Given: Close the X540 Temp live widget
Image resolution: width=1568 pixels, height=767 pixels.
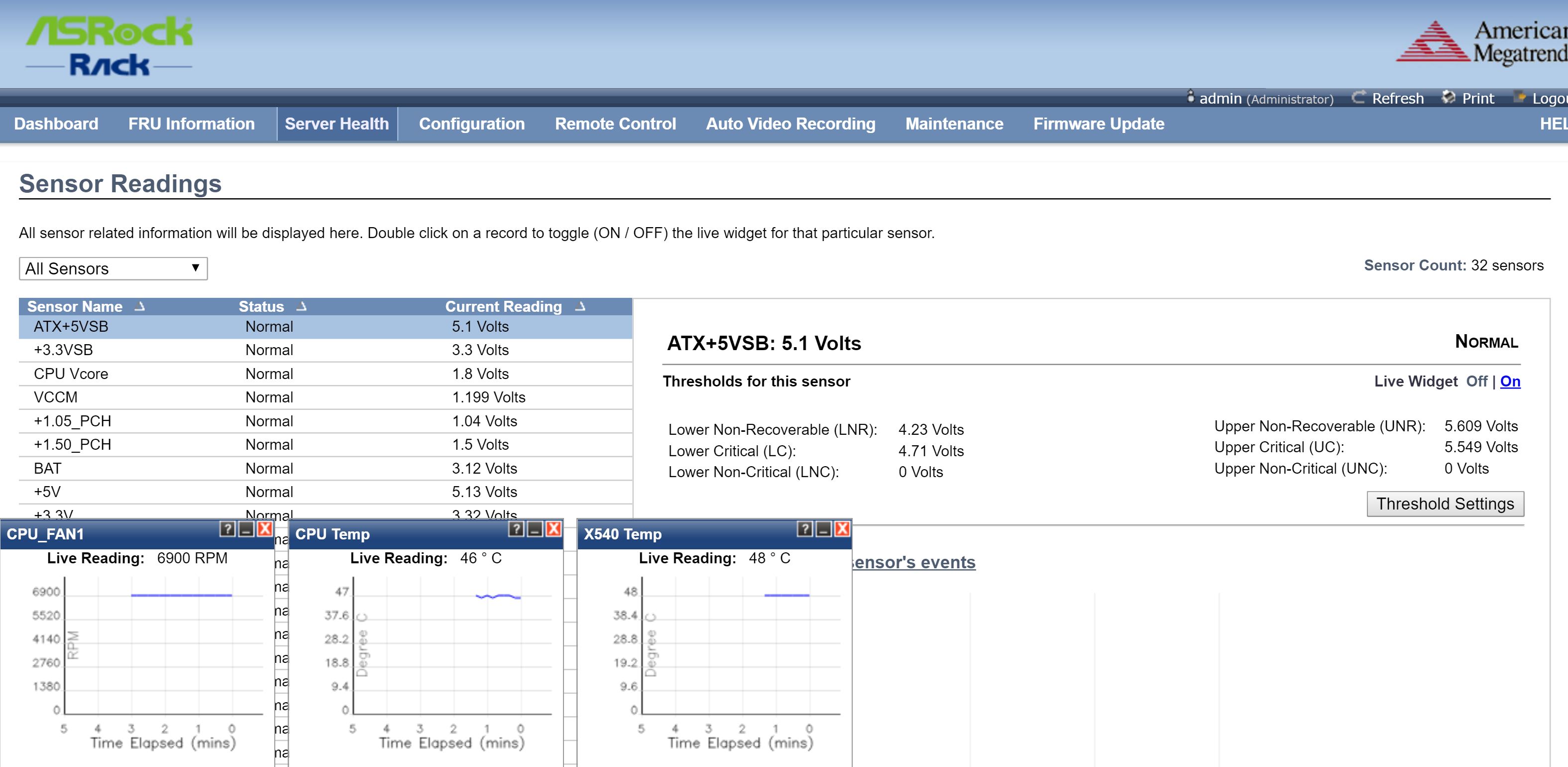Looking at the screenshot, I should coord(842,529).
